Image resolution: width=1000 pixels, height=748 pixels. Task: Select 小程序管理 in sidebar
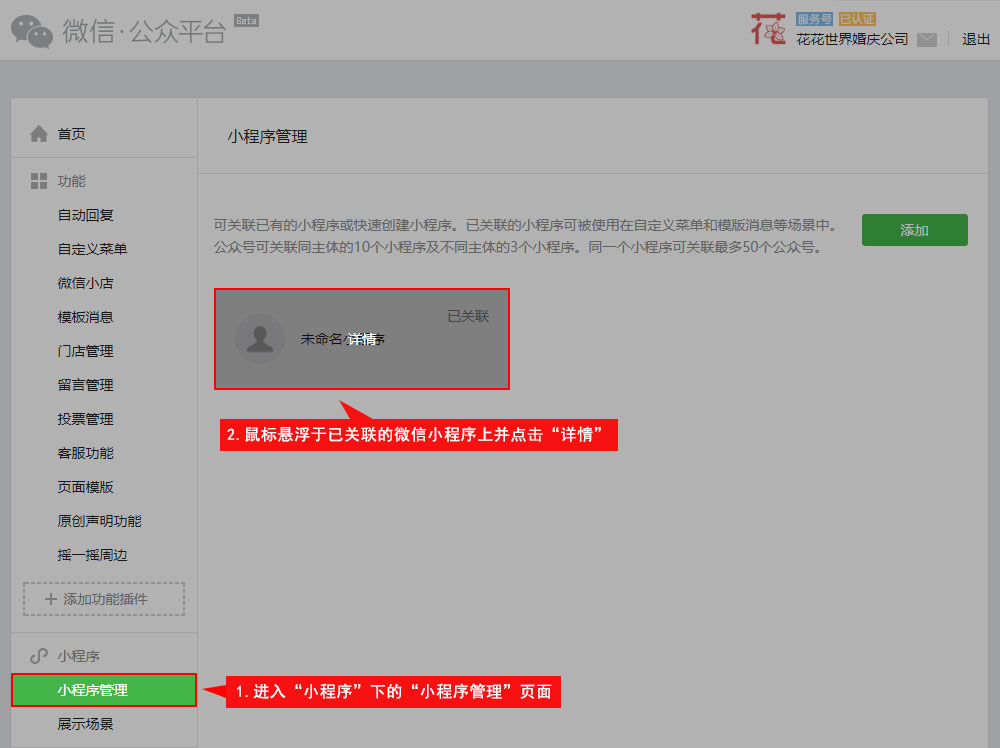[x=93, y=690]
